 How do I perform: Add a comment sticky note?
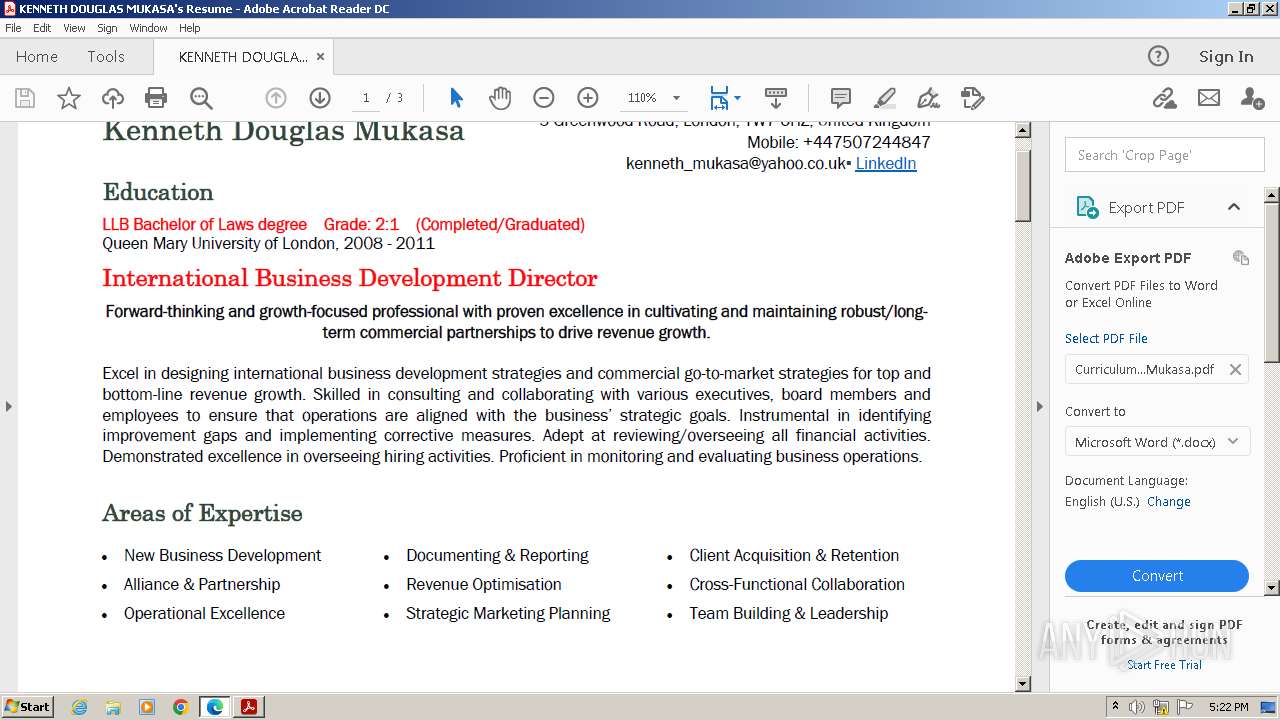[841, 98]
